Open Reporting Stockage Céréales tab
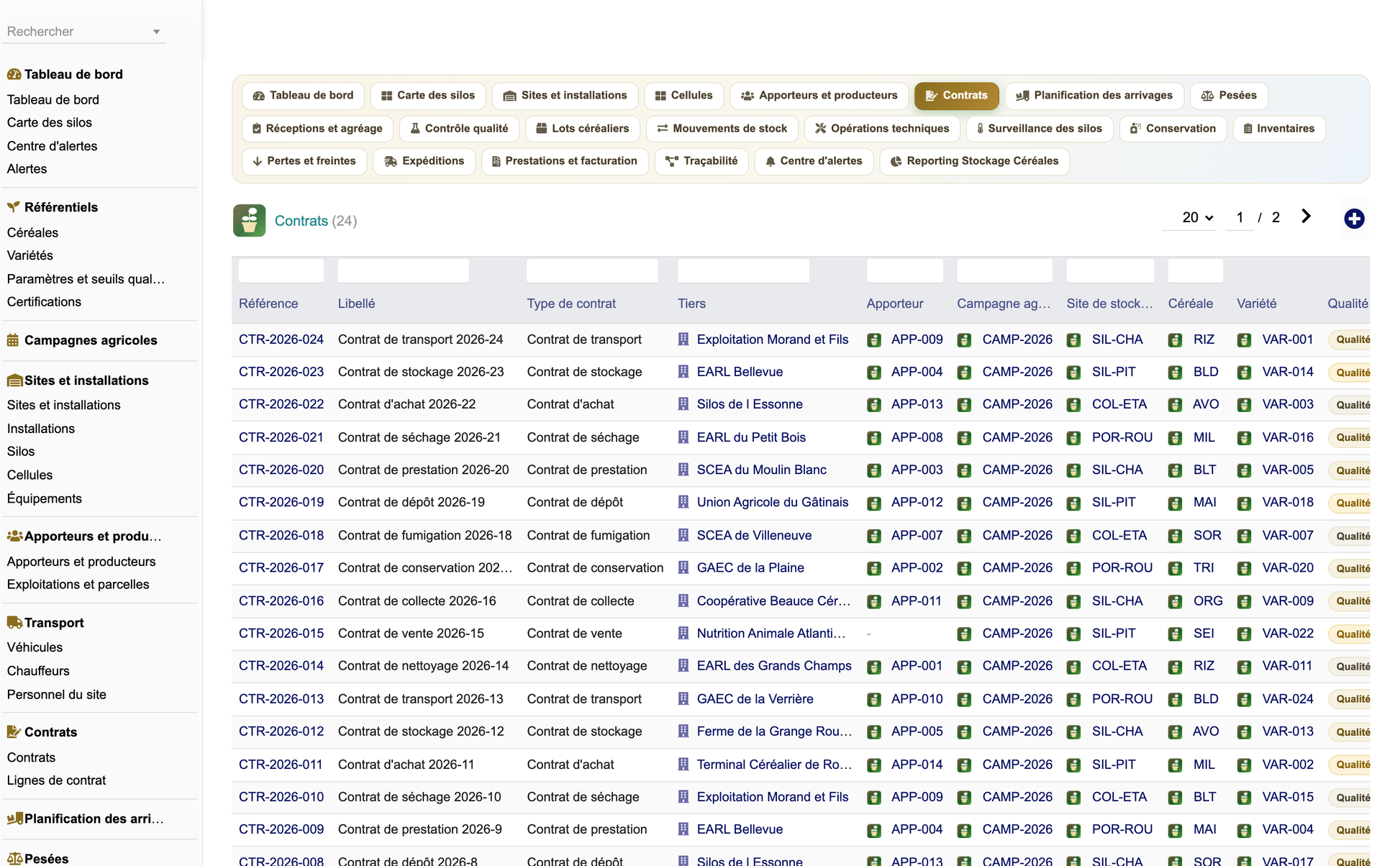Viewport: 1400px width, 866px height. coord(974,161)
